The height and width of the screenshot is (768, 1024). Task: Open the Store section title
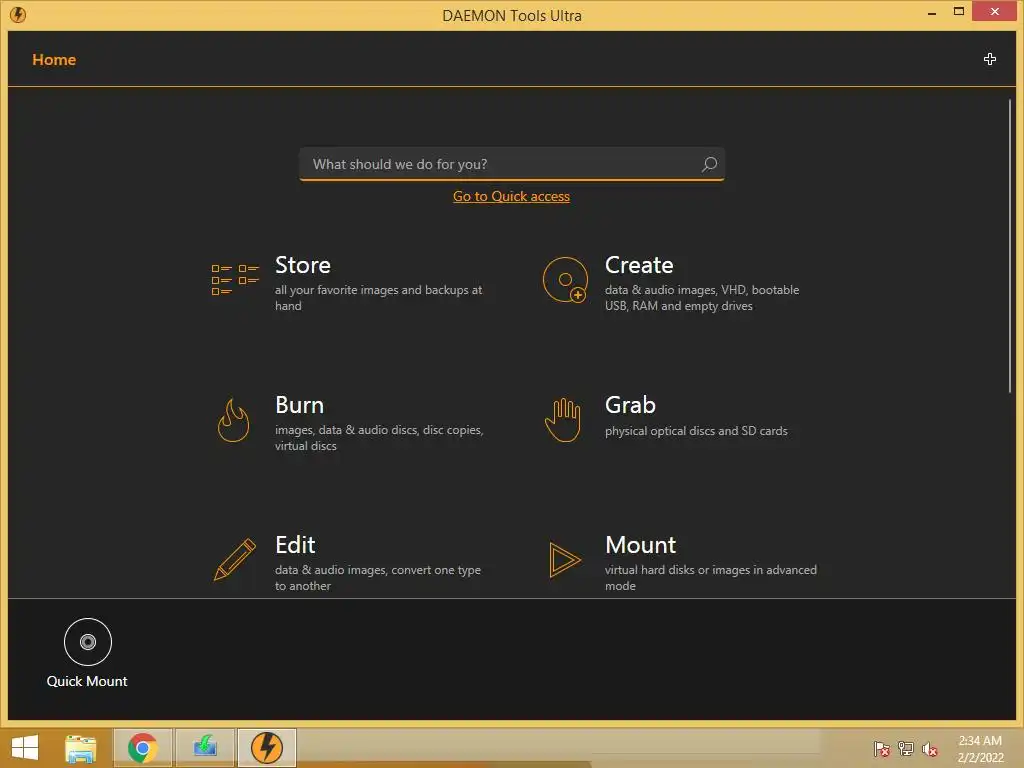point(302,265)
